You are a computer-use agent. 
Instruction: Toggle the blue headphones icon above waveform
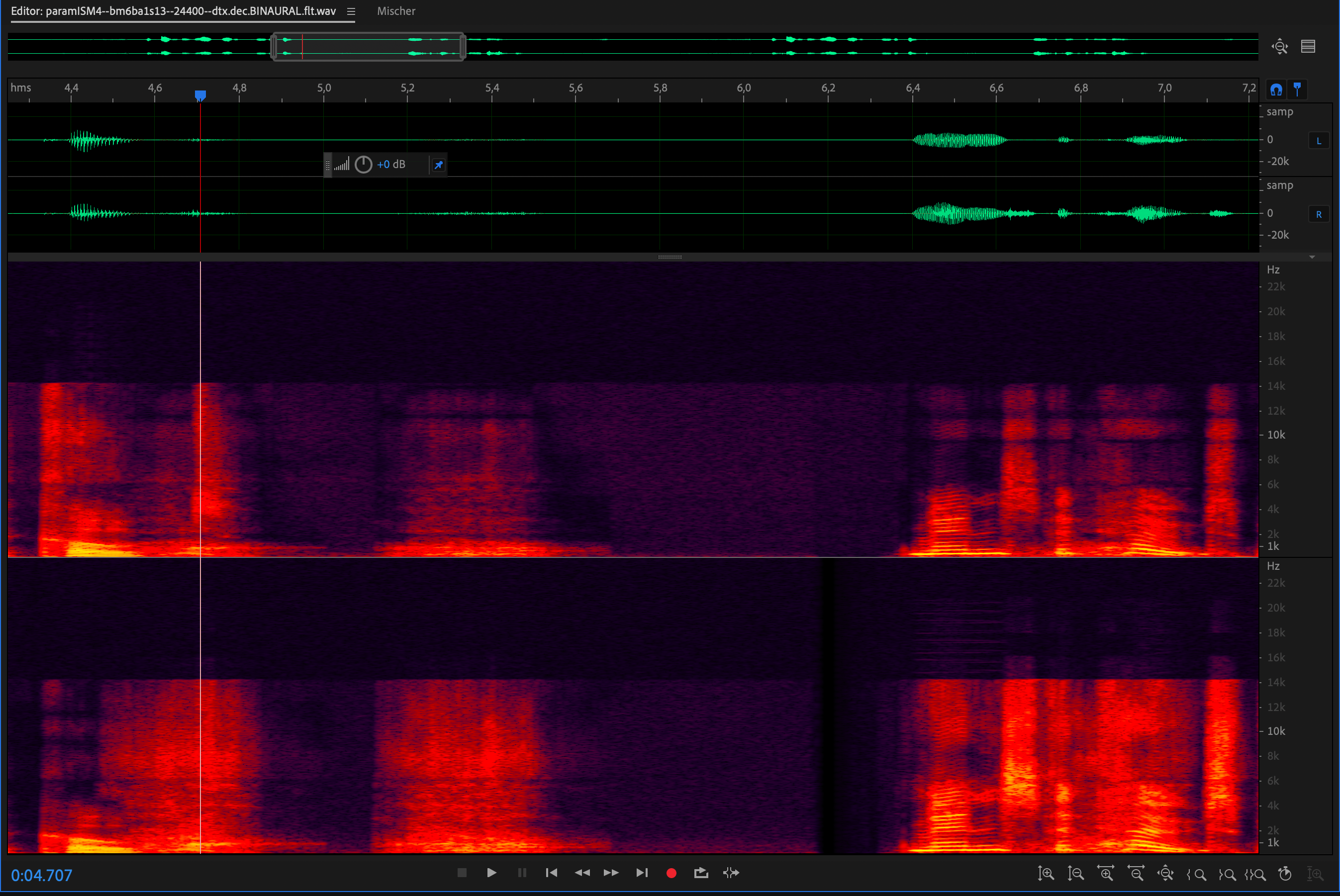(x=1276, y=90)
